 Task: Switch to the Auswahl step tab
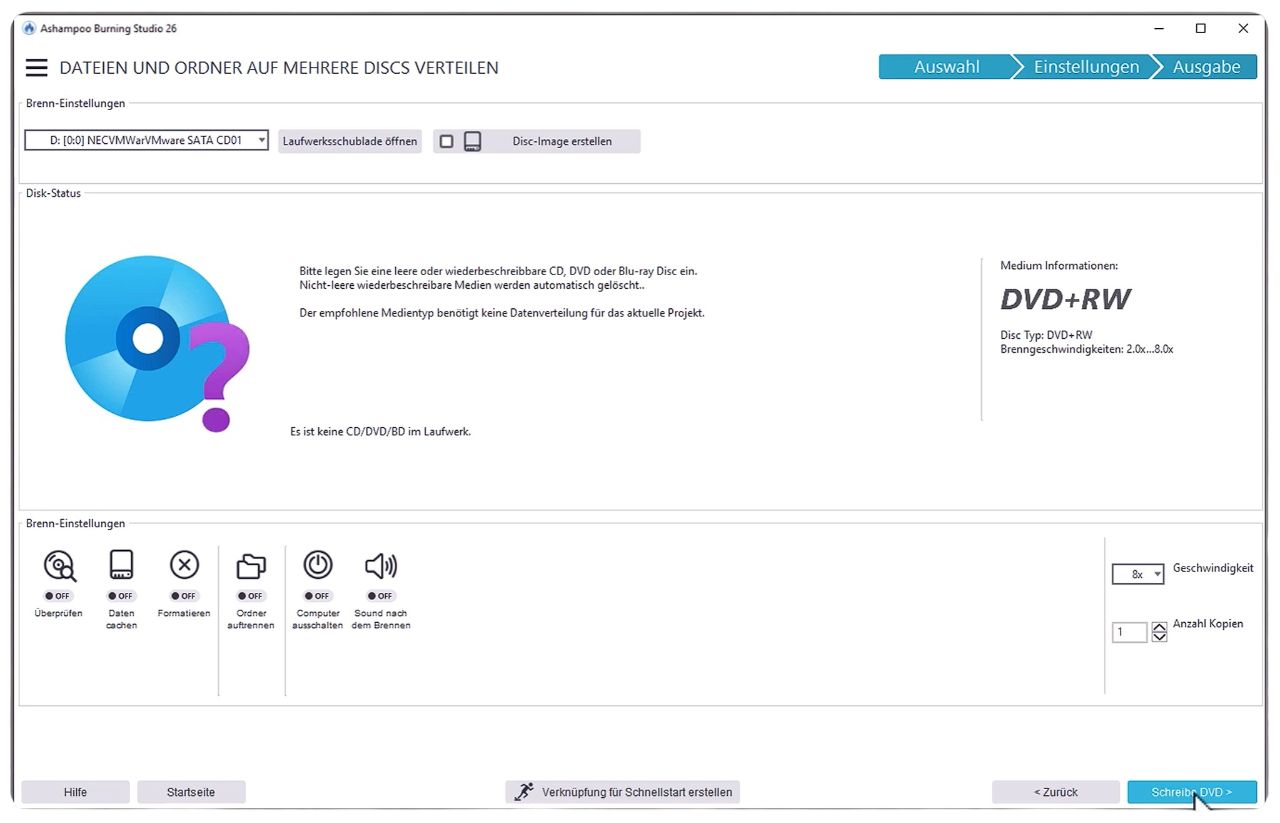[946, 67]
